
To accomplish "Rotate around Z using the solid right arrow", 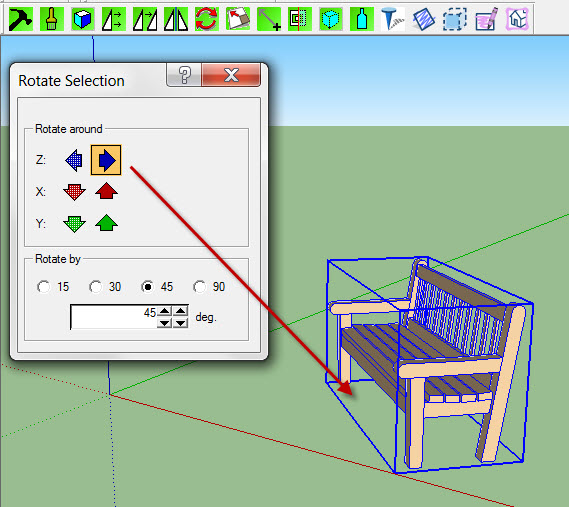I will 106,160.
